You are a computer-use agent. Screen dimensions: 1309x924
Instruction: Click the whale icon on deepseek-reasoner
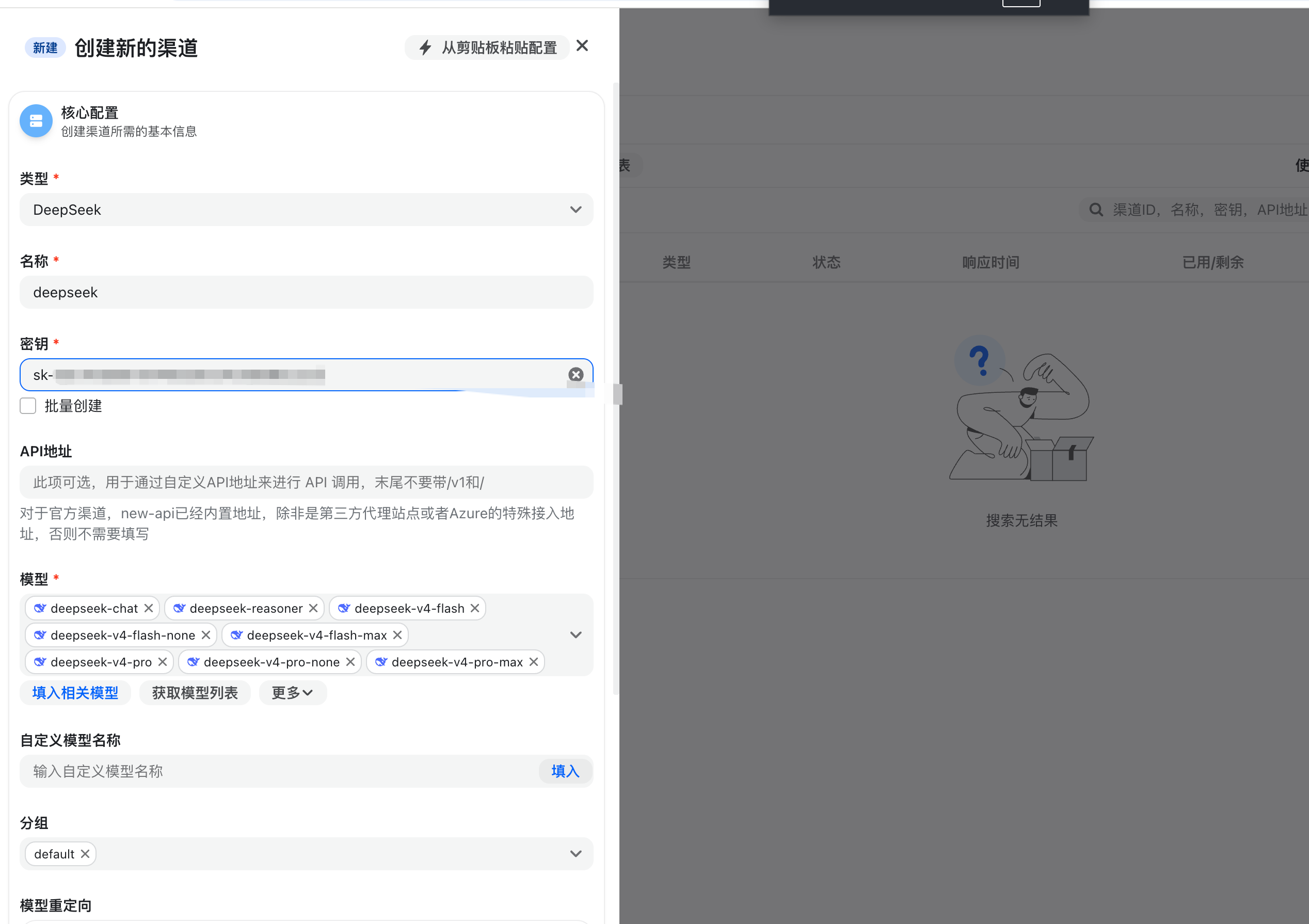(x=179, y=608)
